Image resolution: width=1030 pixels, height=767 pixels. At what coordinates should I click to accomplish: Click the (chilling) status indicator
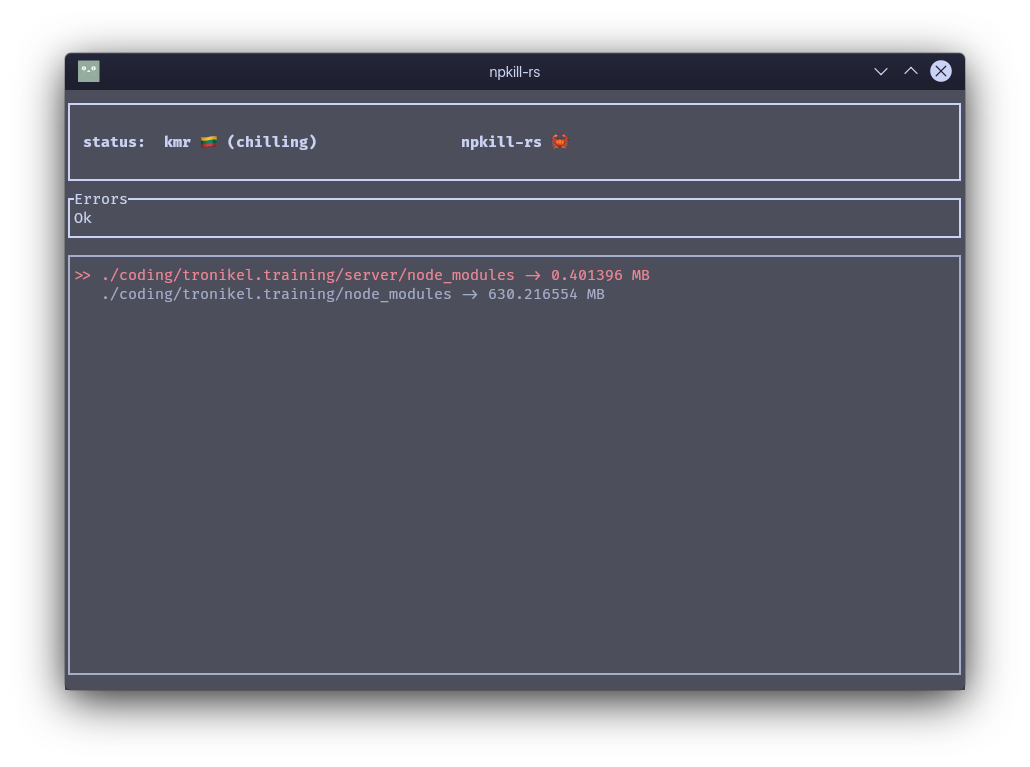pyautogui.click(x=271, y=141)
